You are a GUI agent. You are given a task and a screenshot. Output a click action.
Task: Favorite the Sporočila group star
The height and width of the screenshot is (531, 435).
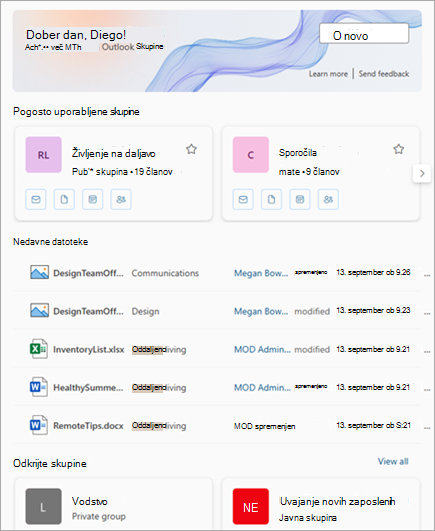399,149
